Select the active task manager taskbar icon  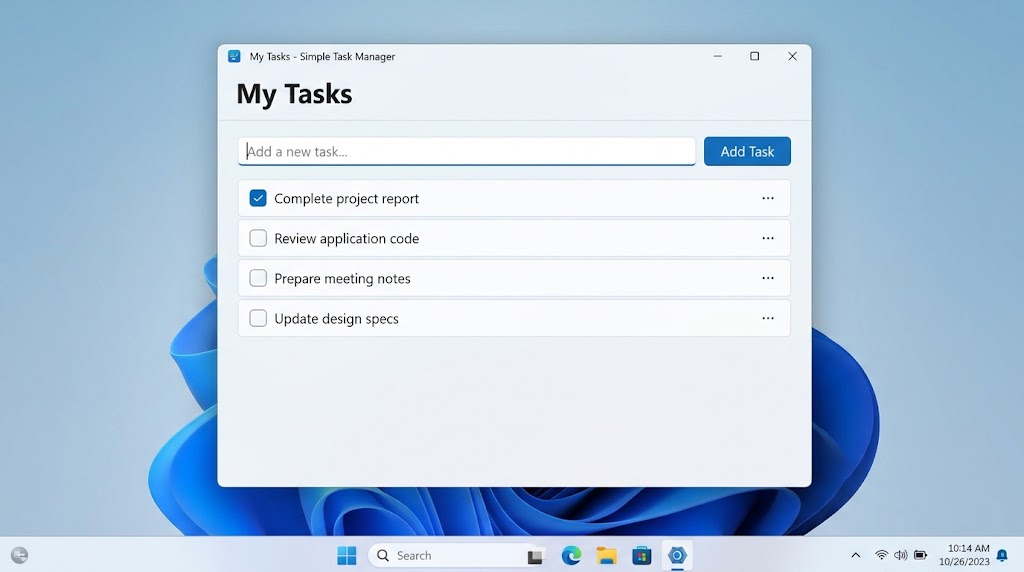point(677,556)
